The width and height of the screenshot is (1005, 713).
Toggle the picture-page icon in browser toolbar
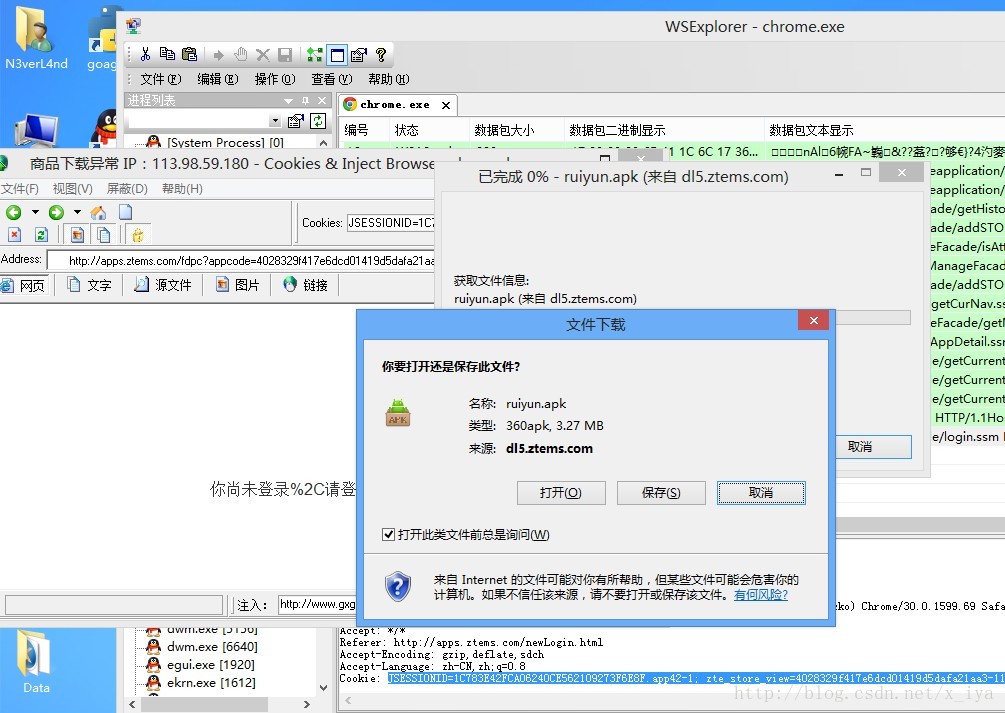(77, 235)
